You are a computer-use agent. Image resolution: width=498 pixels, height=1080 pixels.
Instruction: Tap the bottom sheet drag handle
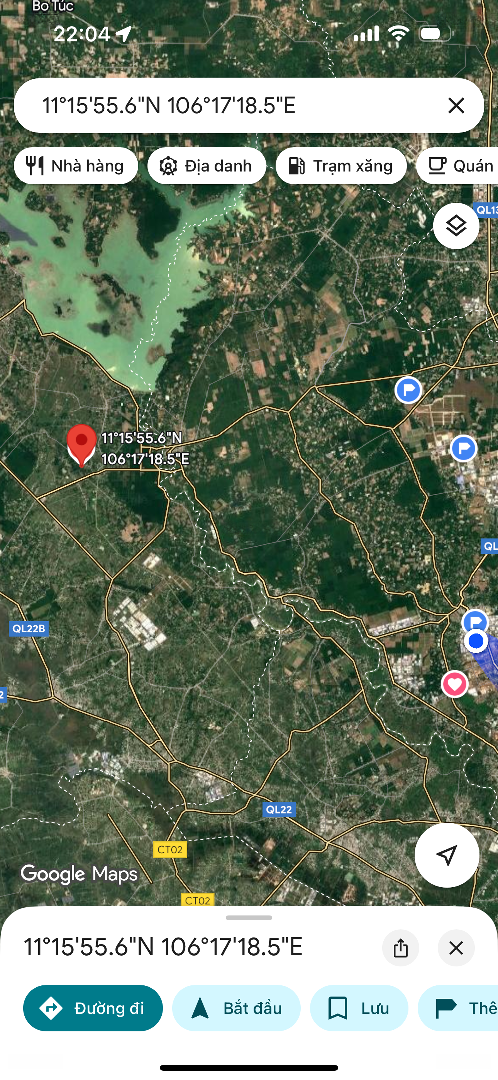[249, 917]
